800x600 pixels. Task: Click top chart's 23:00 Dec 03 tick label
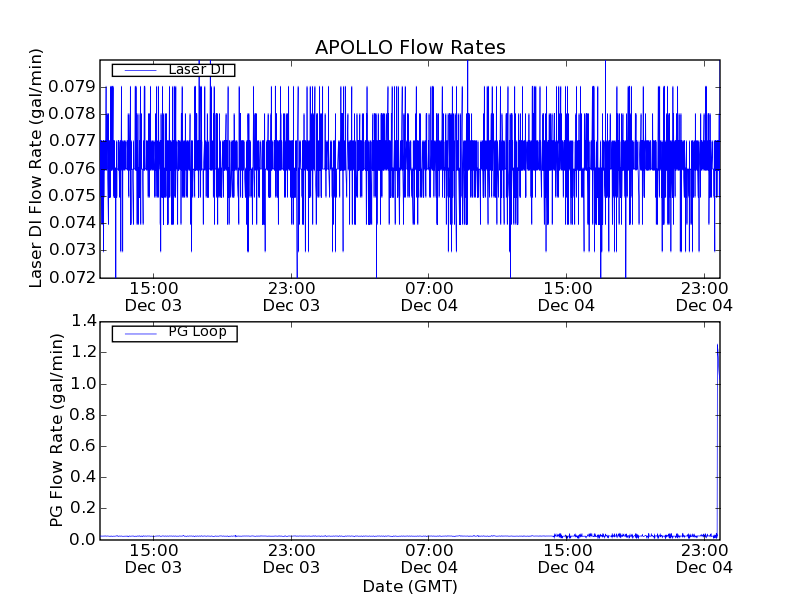[291, 296]
